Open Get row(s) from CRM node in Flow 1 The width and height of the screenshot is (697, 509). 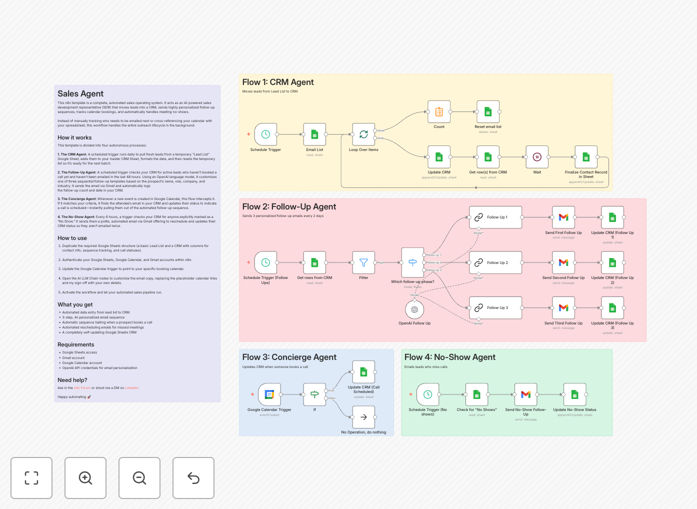coord(488,157)
